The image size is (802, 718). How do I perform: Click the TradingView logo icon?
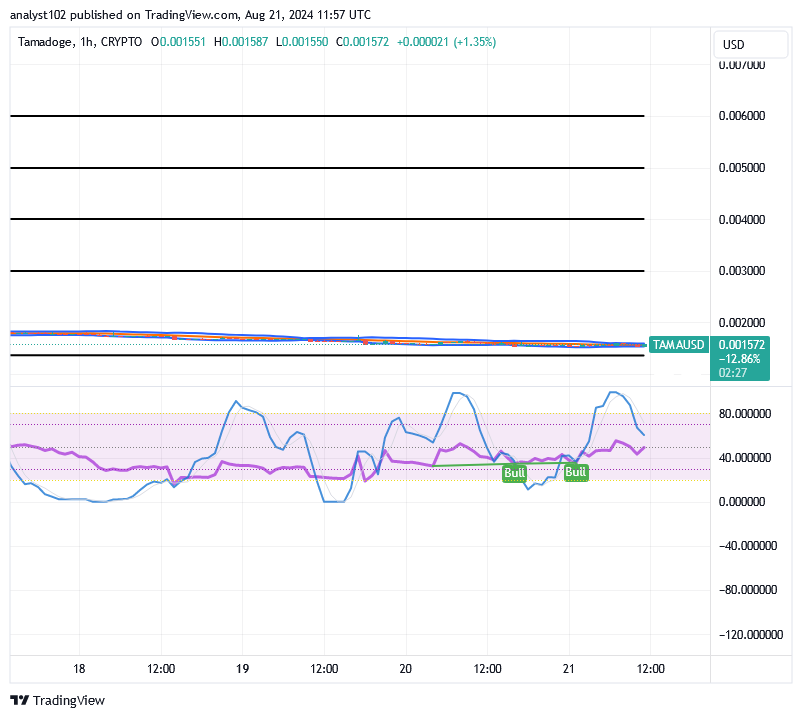[x=20, y=701]
